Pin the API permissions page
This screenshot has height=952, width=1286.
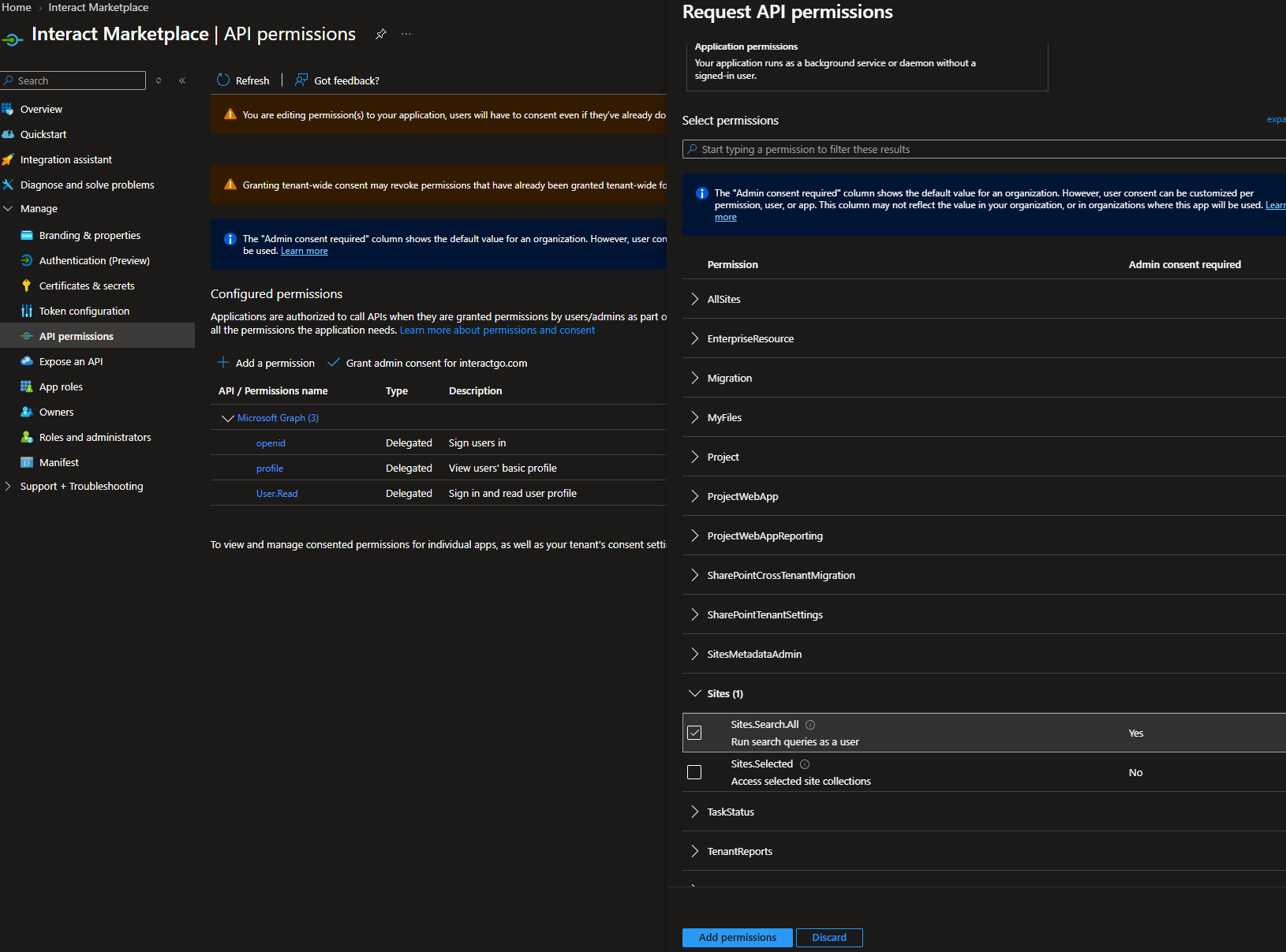[381, 34]
